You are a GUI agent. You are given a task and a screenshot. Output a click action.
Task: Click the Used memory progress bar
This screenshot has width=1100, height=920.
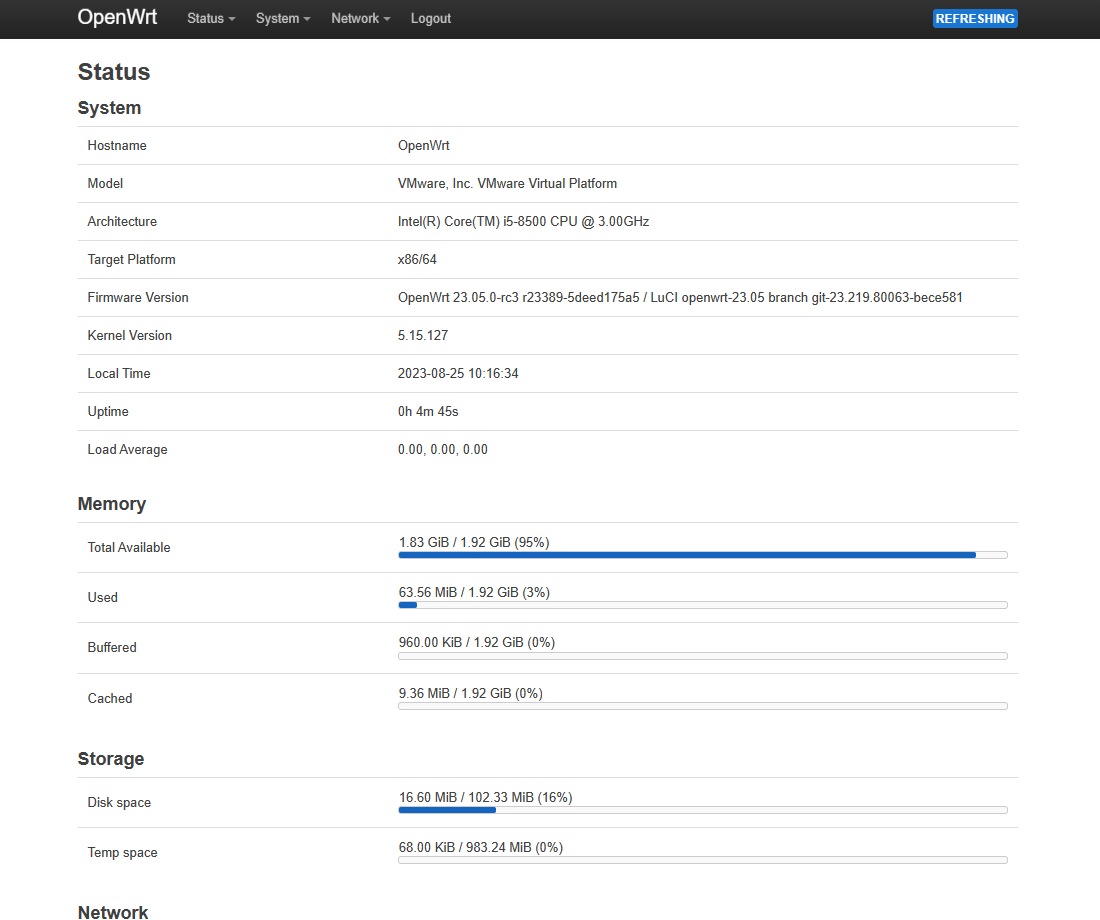tap(702, 605)
